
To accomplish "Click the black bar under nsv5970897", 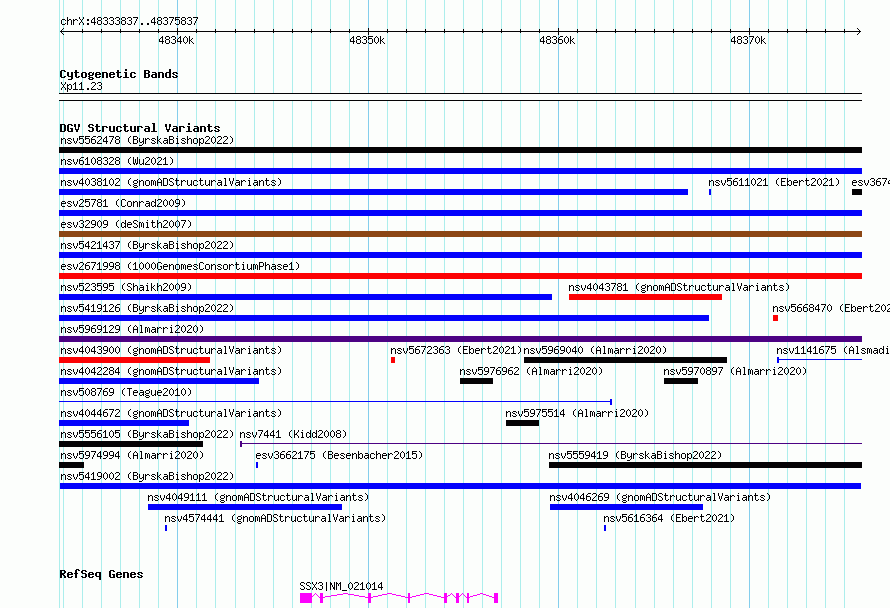I will (x=681, y=381).
